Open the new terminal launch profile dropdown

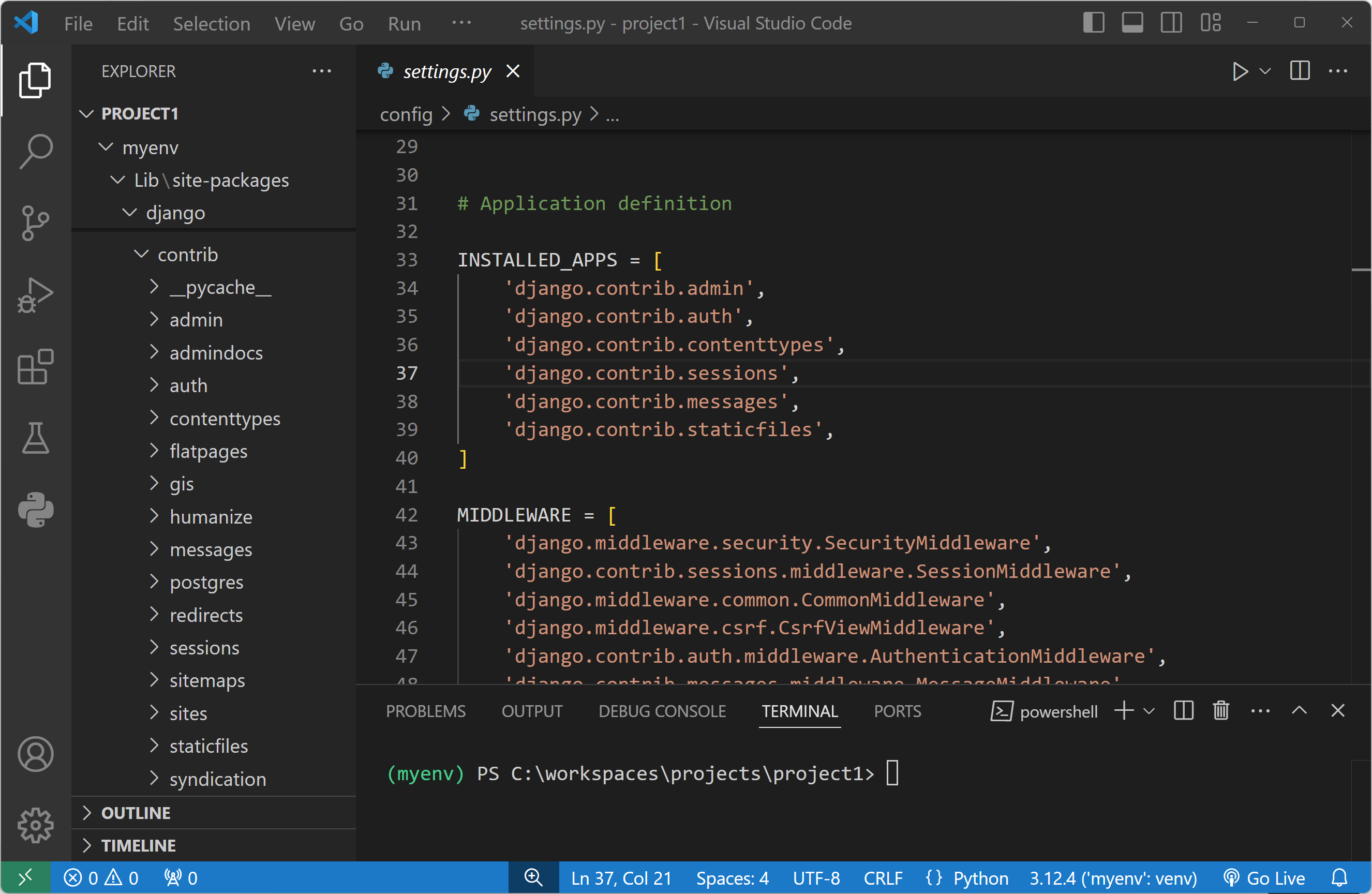coord(1149,711)
